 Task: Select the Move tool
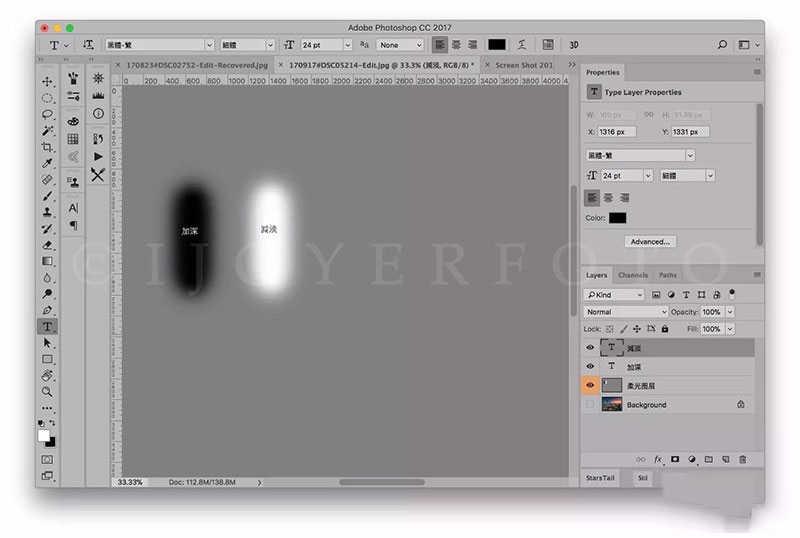click(x=47, y=82)
